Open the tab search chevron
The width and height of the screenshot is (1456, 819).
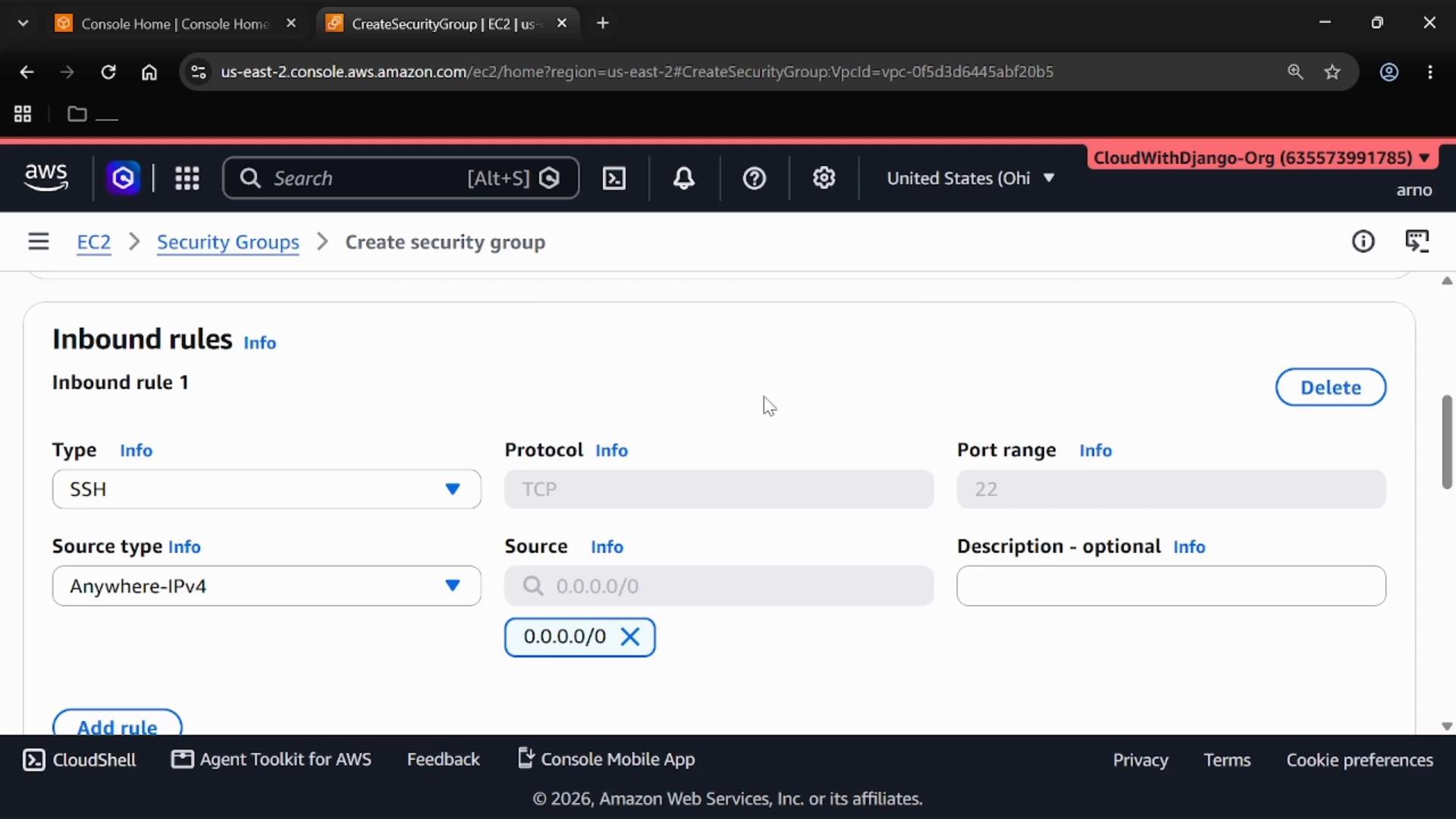pyautogui.click(x=23, y=24)
